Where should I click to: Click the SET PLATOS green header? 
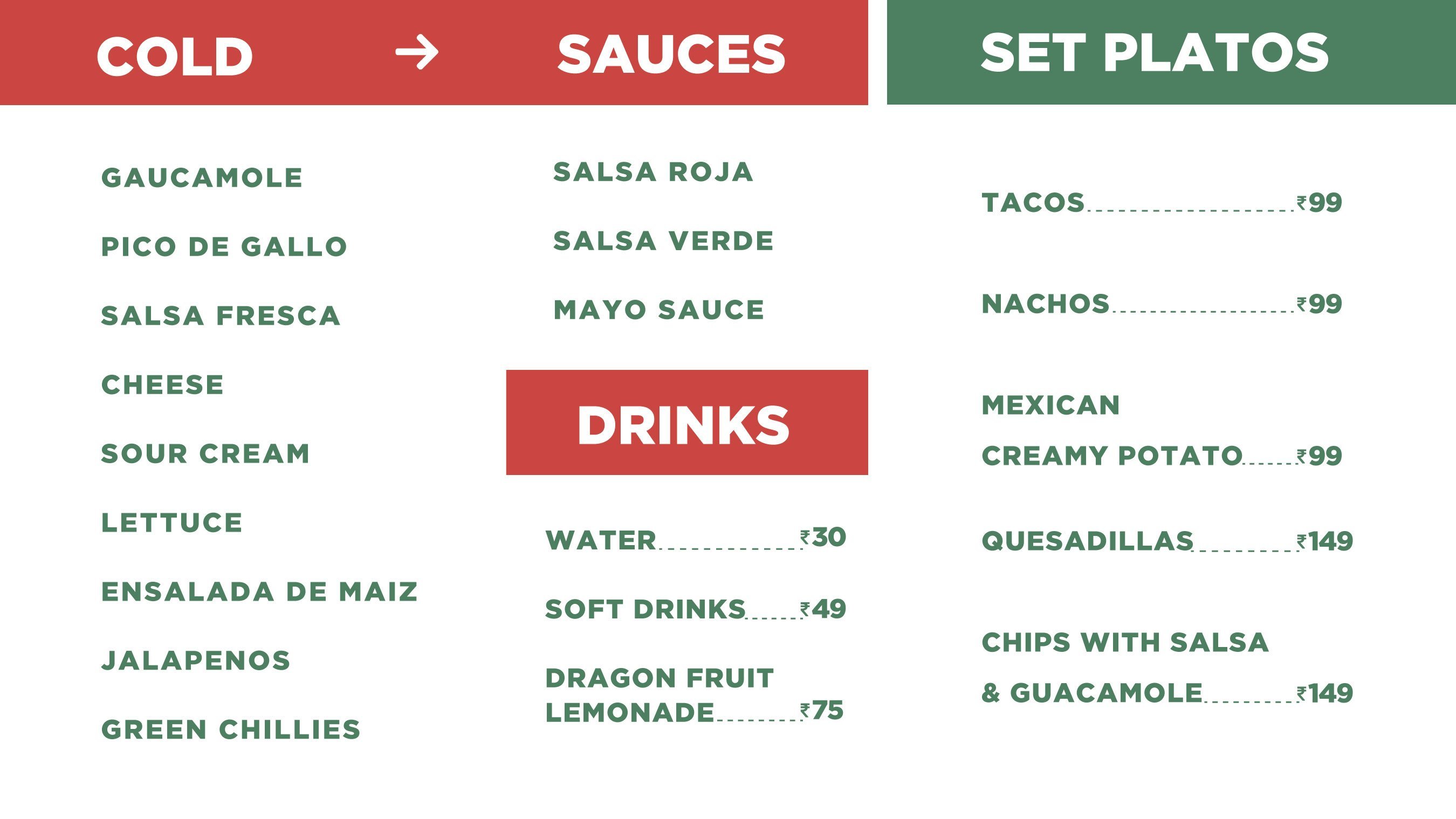1171,52
